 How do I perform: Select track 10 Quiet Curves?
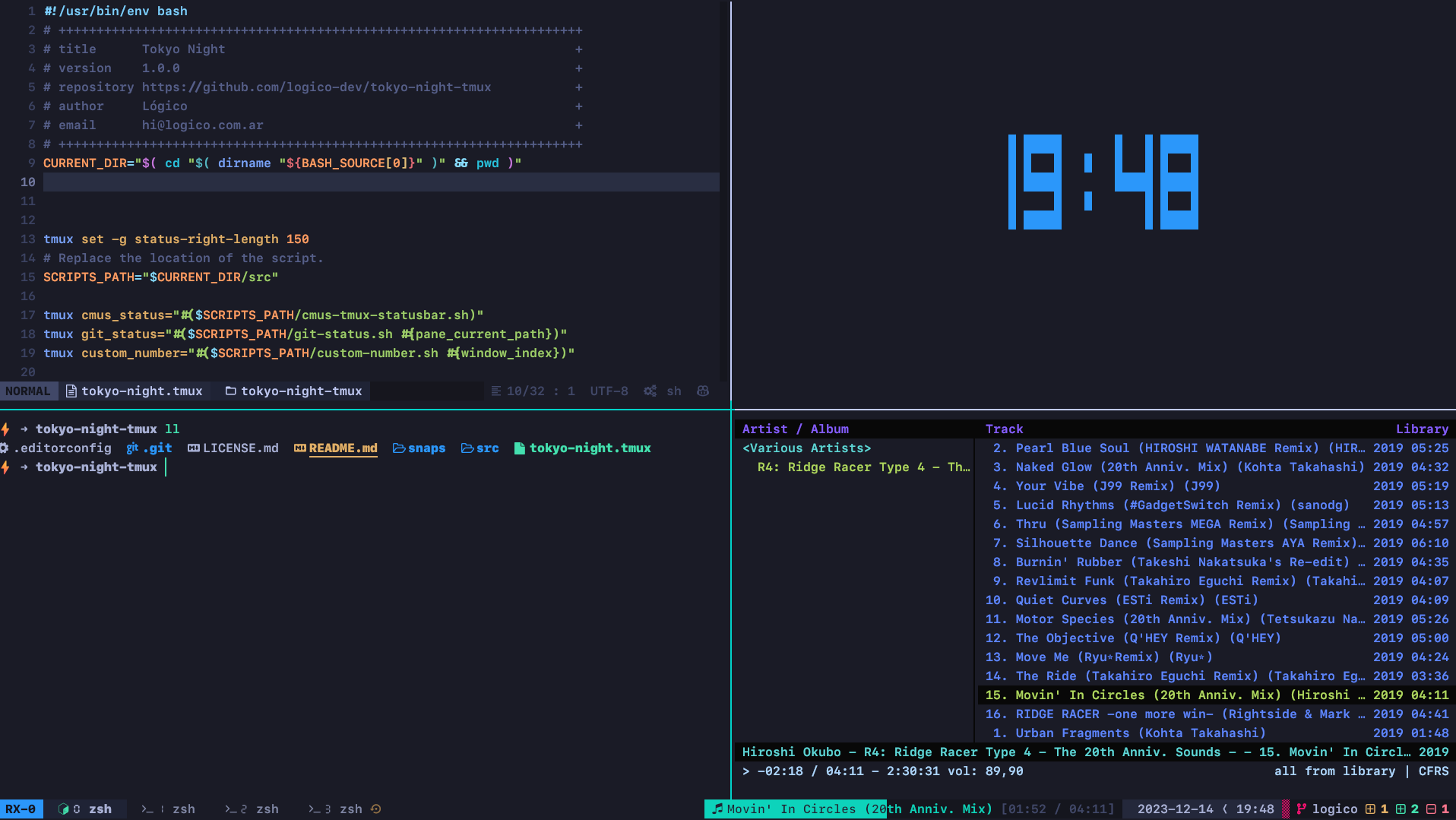point(1215,600)
